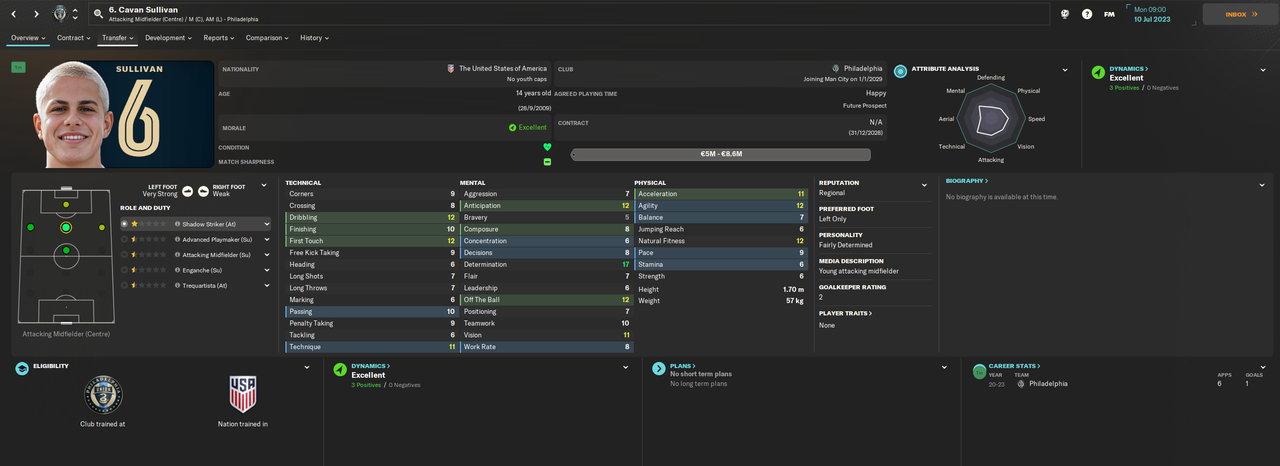Open the Biography link
Screen dimensions: 1280x466
click(x=967, y=181)
